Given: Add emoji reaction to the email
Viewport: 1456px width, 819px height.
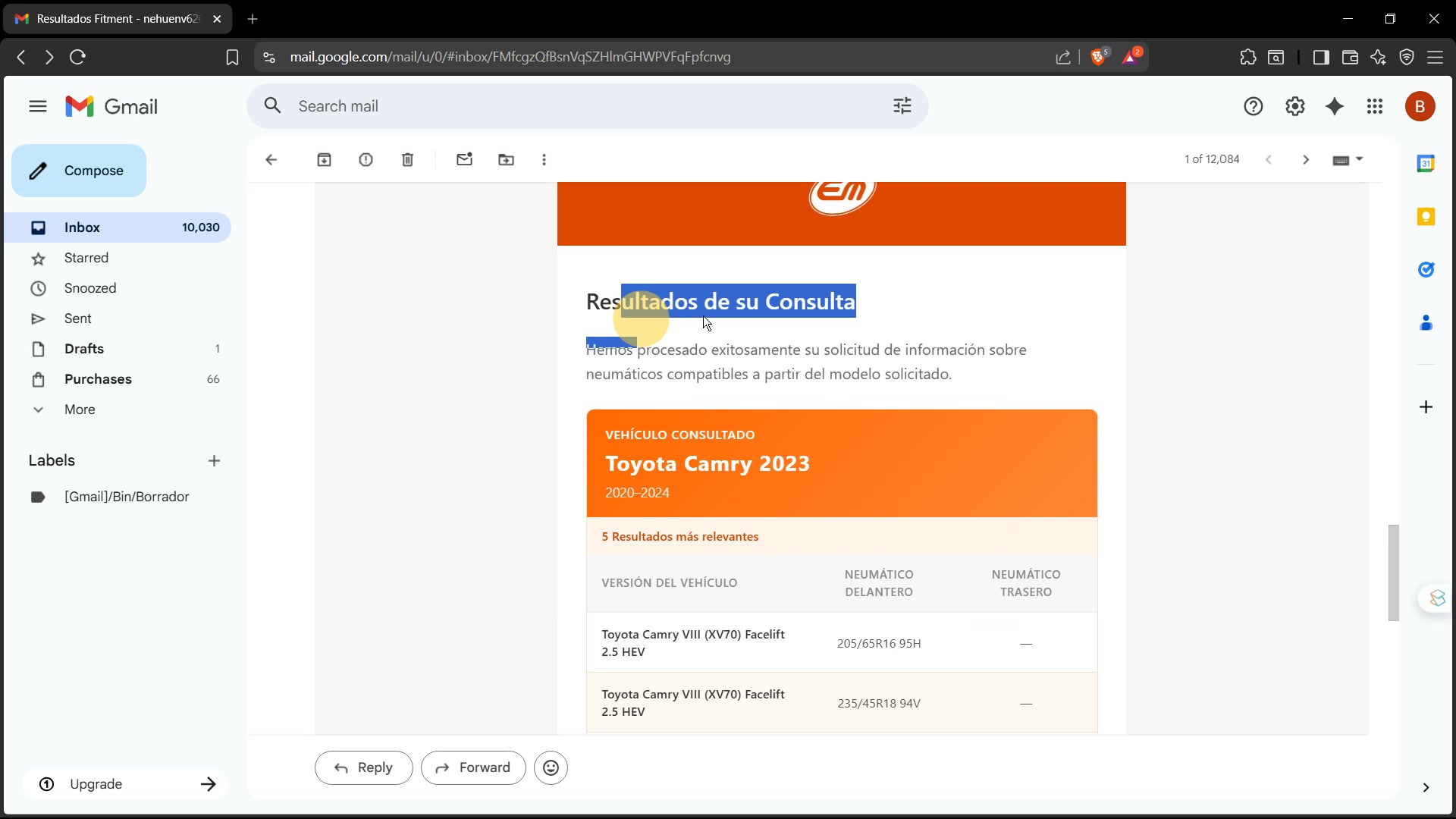Looking at the screenshot, I should (x=551, y=767).
